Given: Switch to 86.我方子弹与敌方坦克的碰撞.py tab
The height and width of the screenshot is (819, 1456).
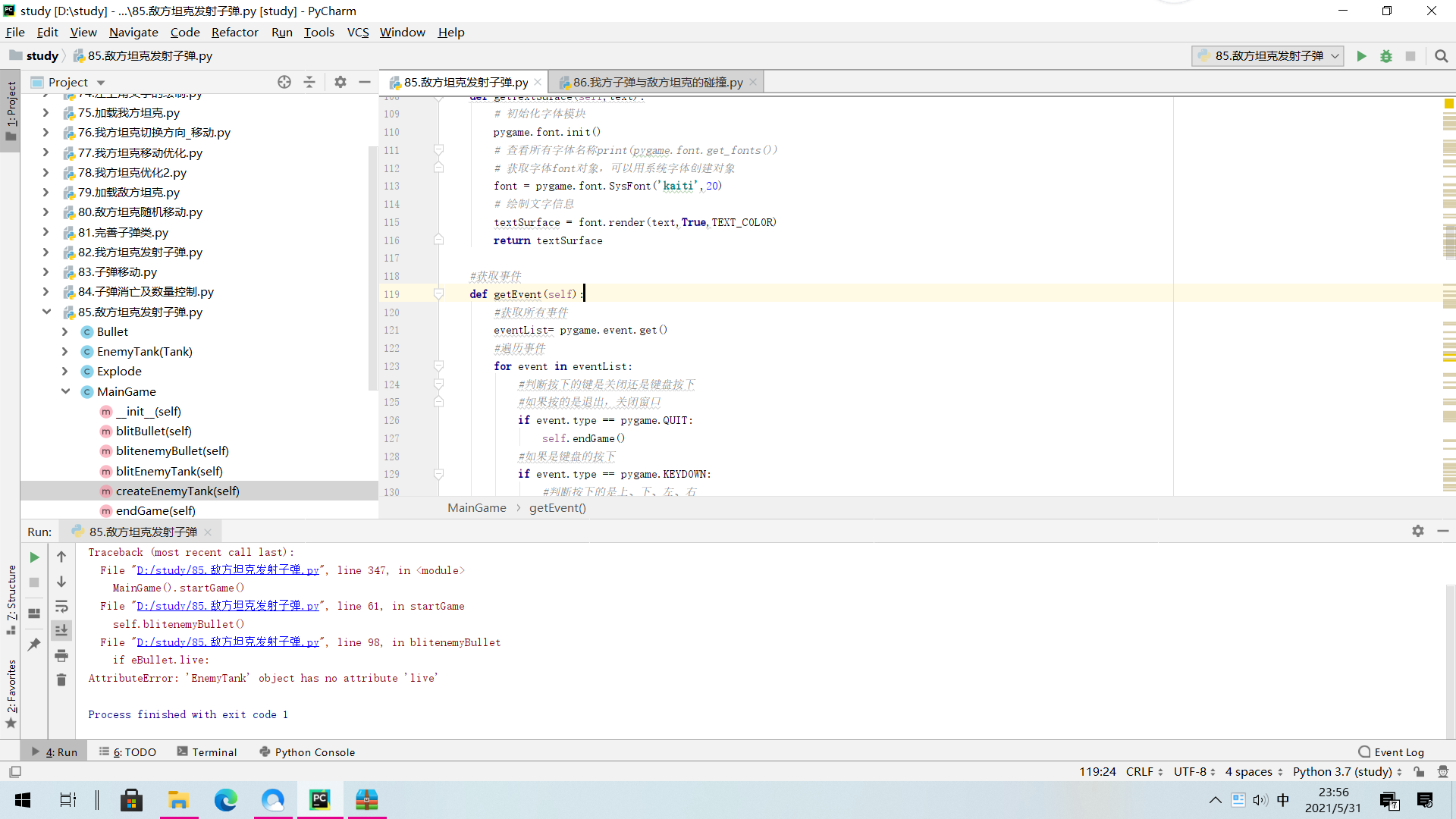Looking at the screenshot, I should [657, 82].
